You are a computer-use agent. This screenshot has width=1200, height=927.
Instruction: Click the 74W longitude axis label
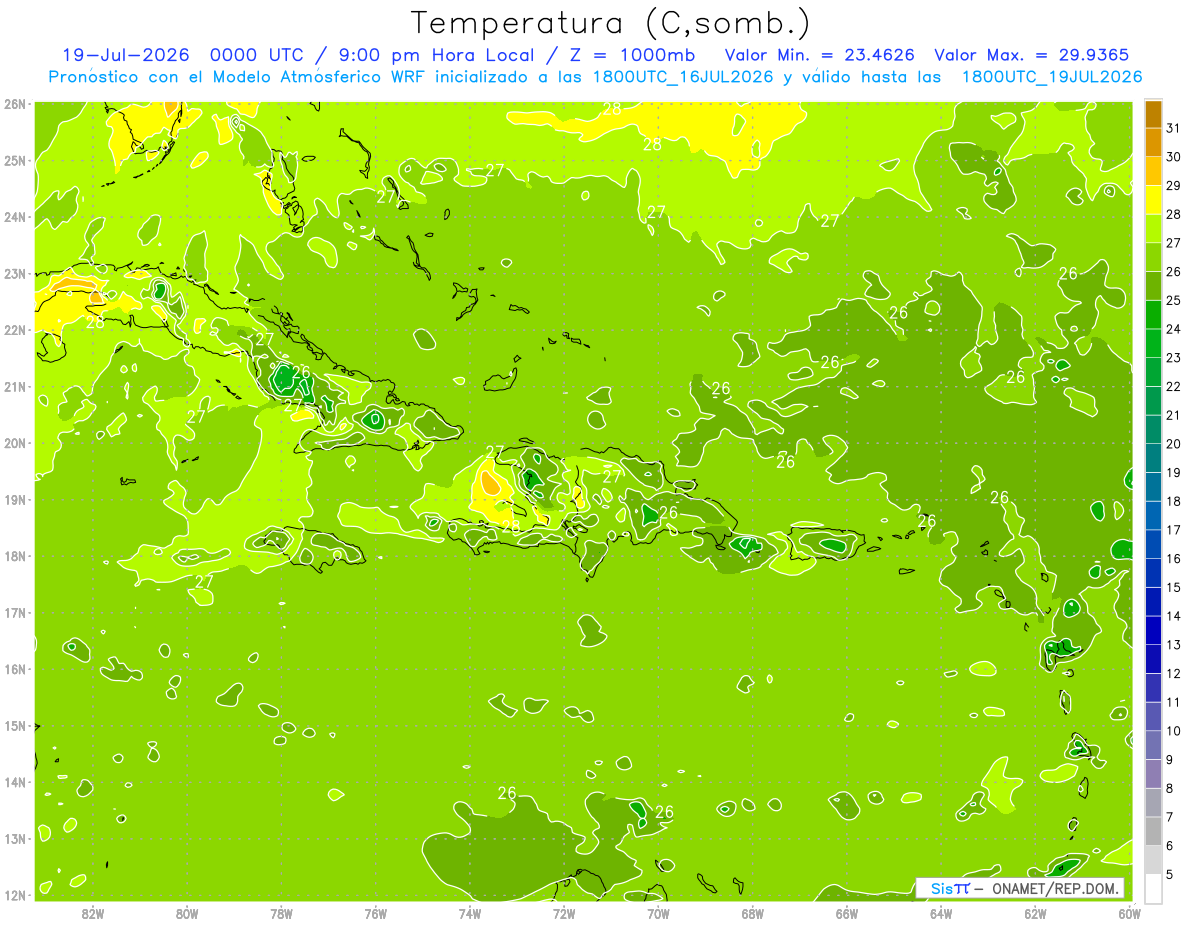[470, 913]
